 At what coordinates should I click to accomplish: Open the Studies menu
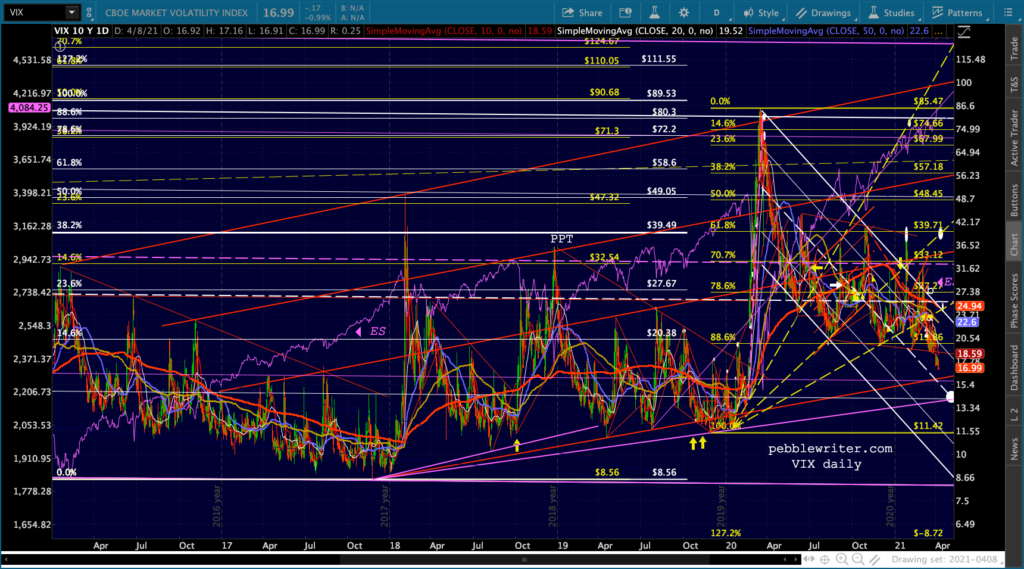pos(891,13)
